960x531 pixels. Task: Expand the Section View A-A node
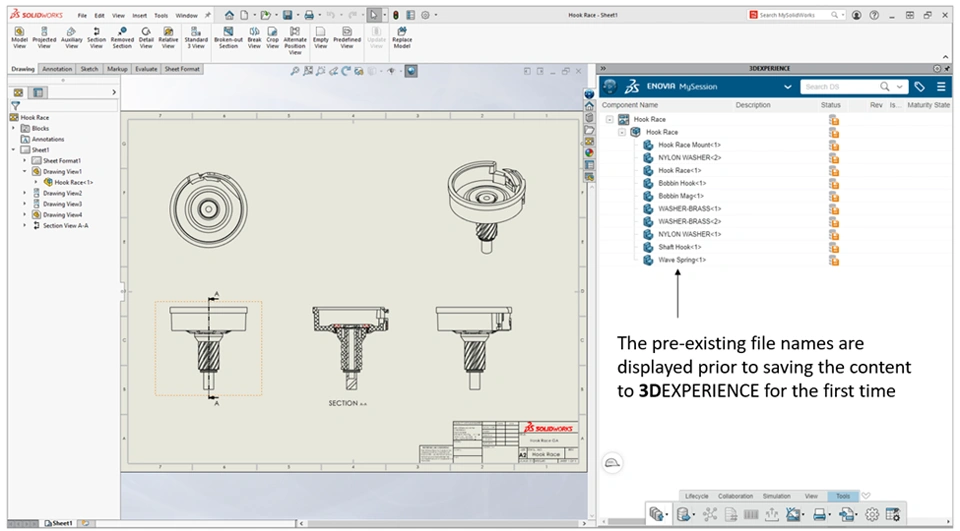click(x=24, y=226)
